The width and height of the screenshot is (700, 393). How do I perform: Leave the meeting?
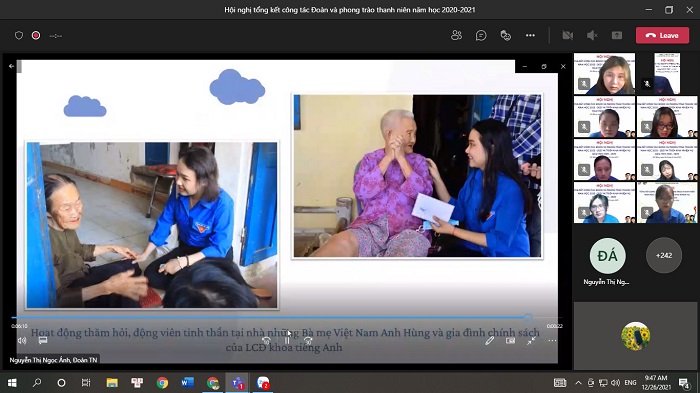tap(662, 35)
